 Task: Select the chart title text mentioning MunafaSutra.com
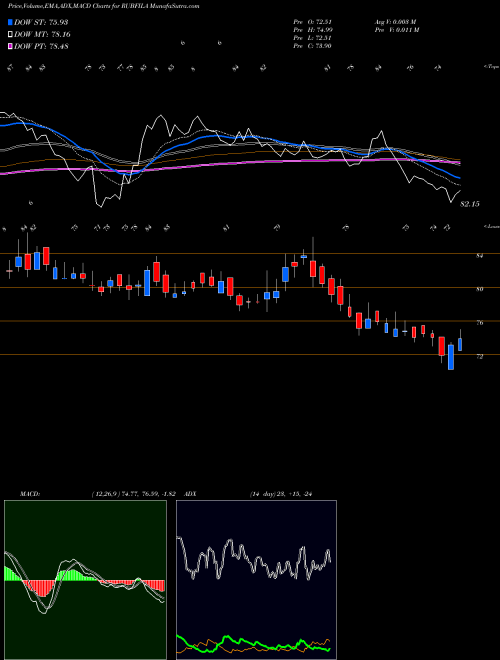pos(104,6)
